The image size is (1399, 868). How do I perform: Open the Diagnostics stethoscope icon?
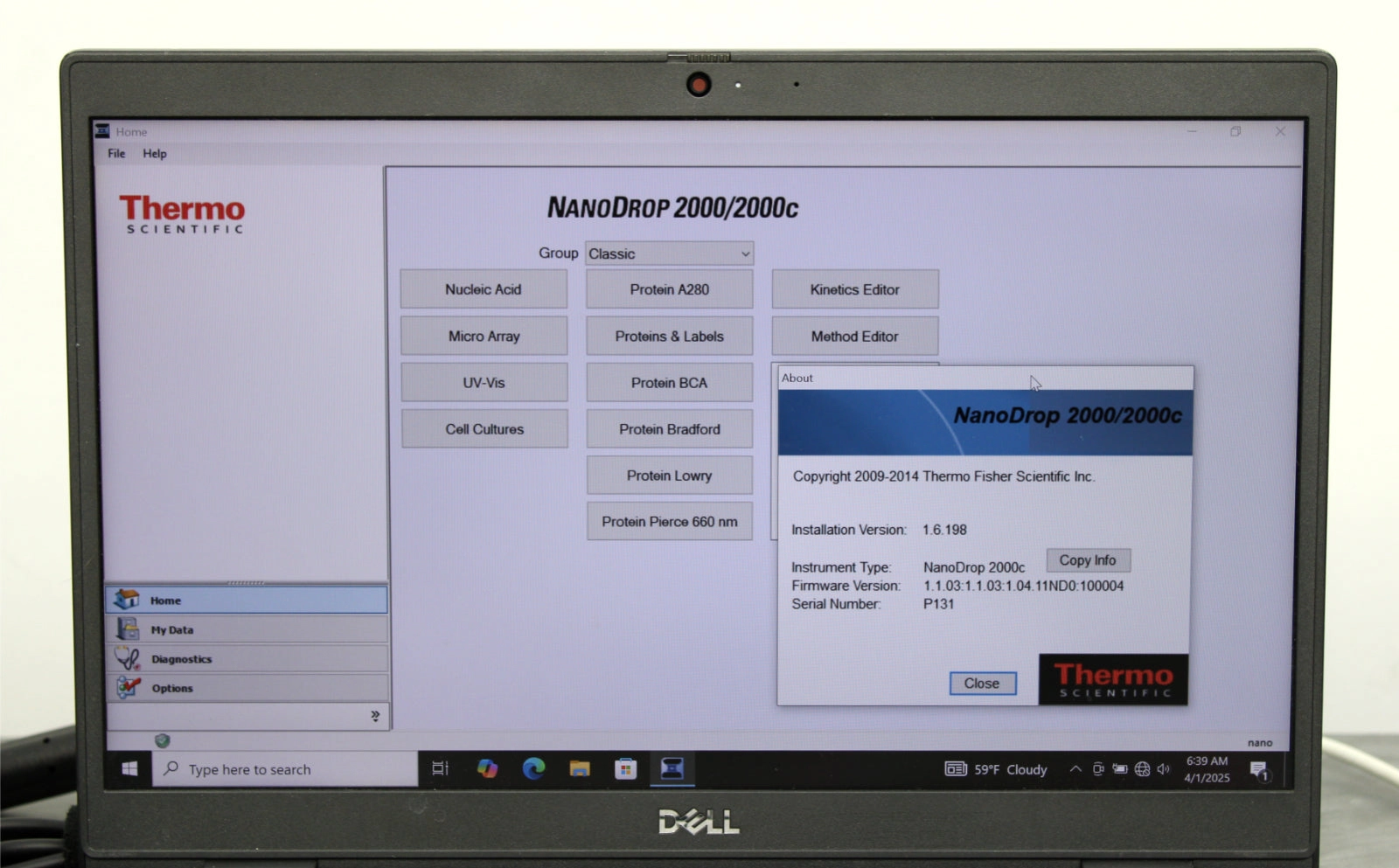128,658
